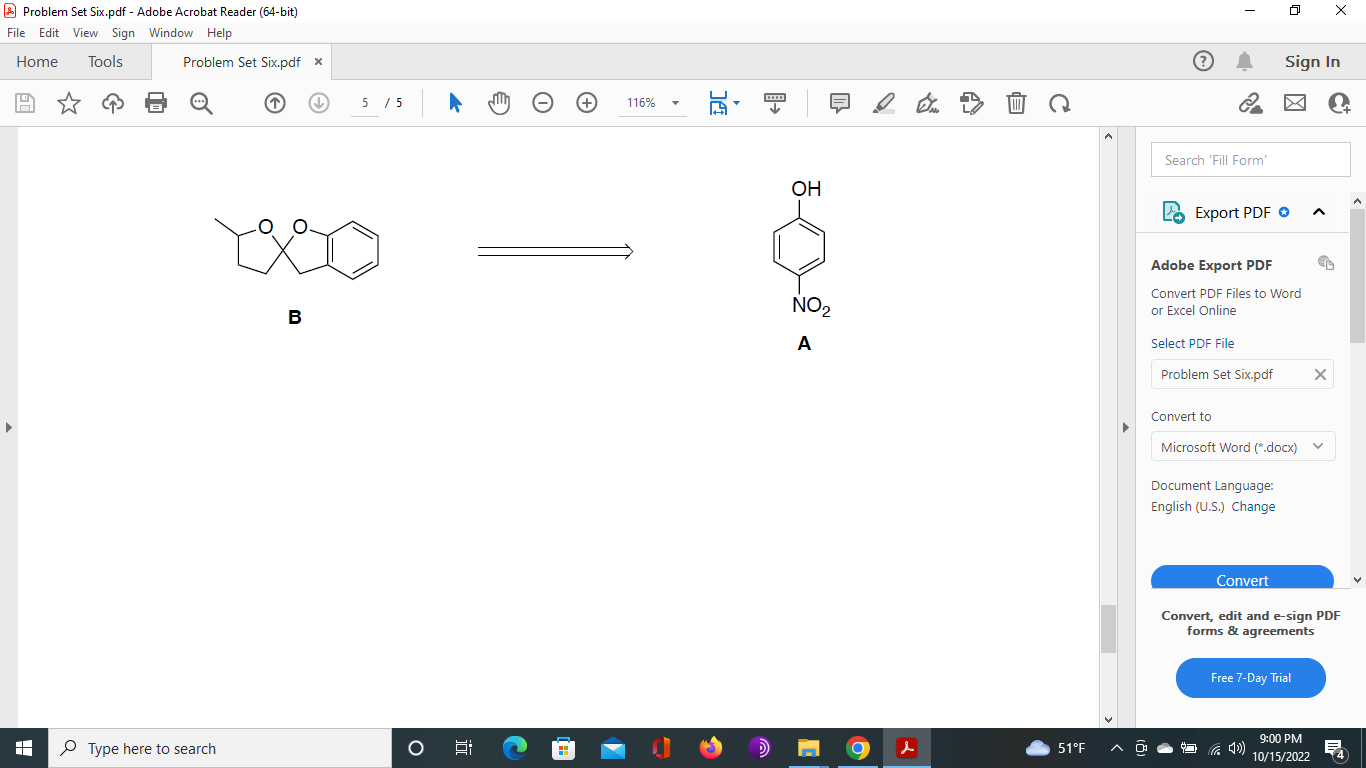
Task: Click the zoom in plus icon
Action: pyautogui.click(x=587, y=103)
